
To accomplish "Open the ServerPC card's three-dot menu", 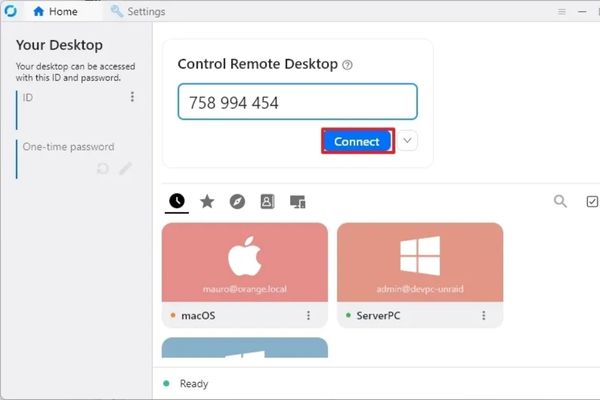I will click(x=484, y=315).
